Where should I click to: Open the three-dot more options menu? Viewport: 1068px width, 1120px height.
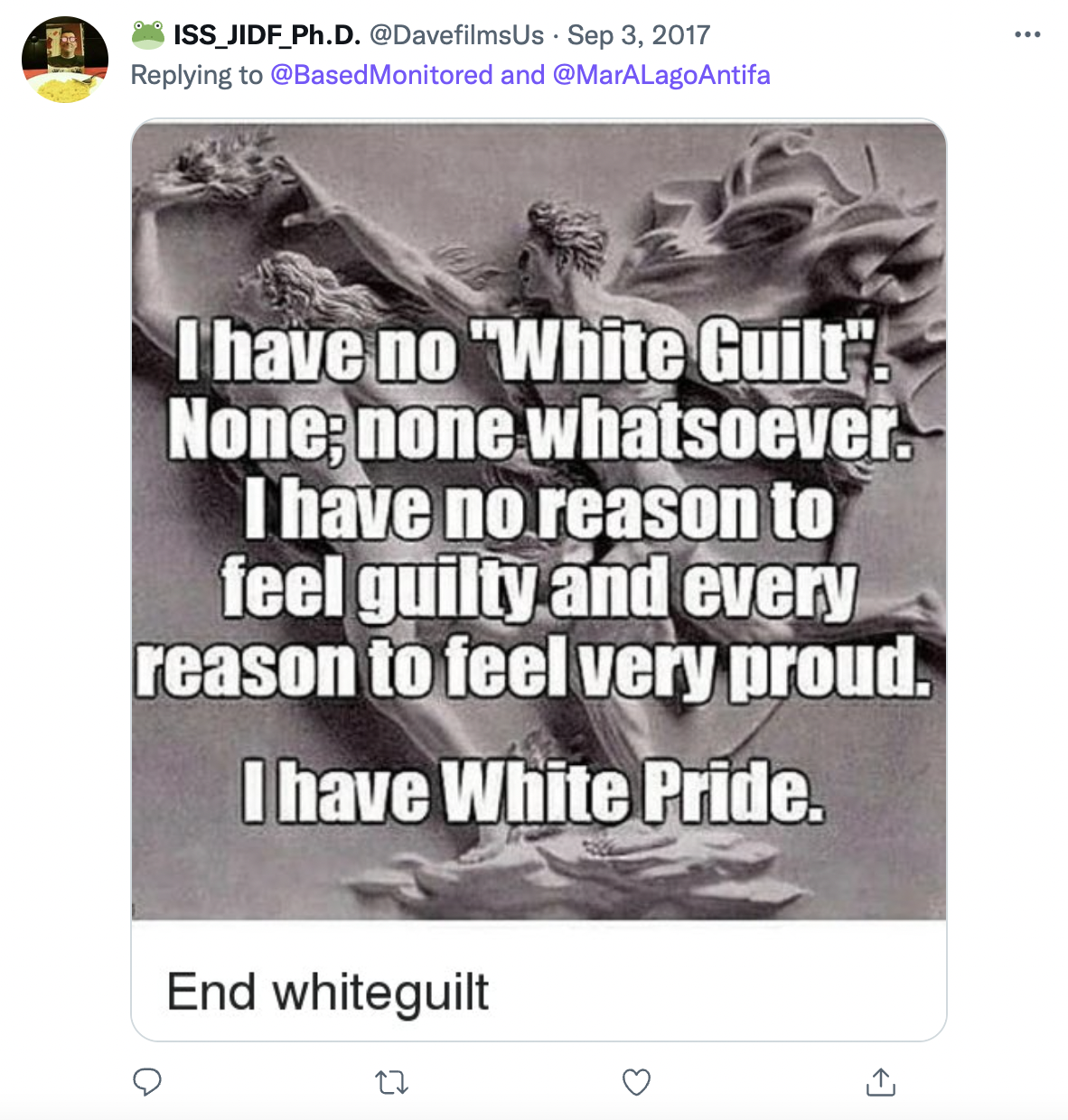[x=1027, y=34]
